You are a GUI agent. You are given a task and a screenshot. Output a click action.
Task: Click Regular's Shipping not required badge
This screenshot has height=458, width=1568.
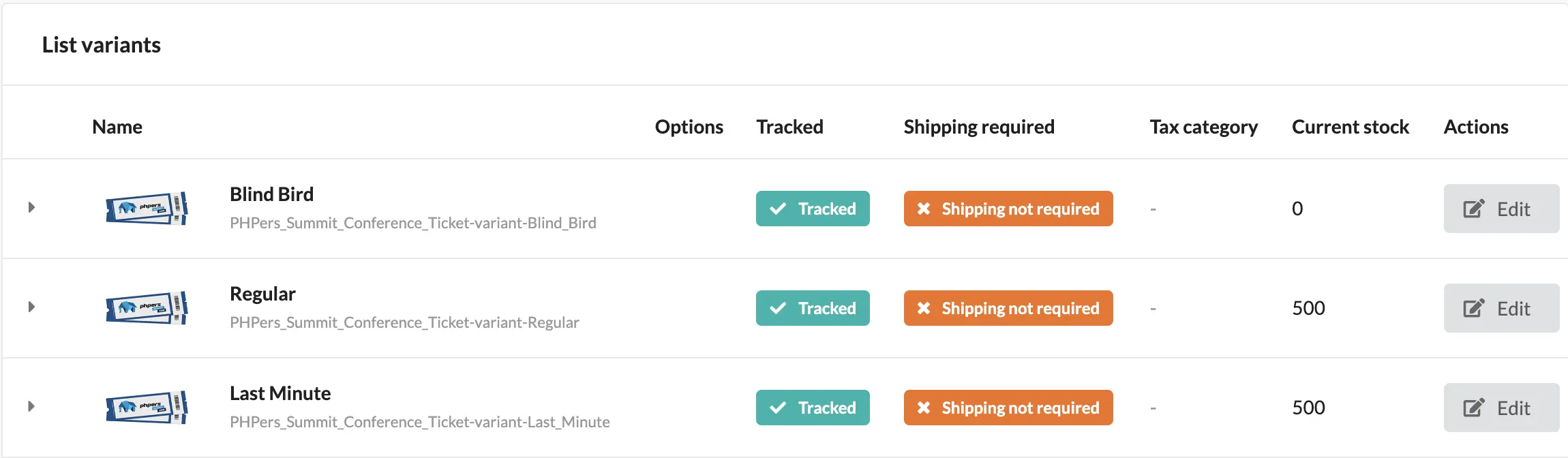pos(1008,308)
